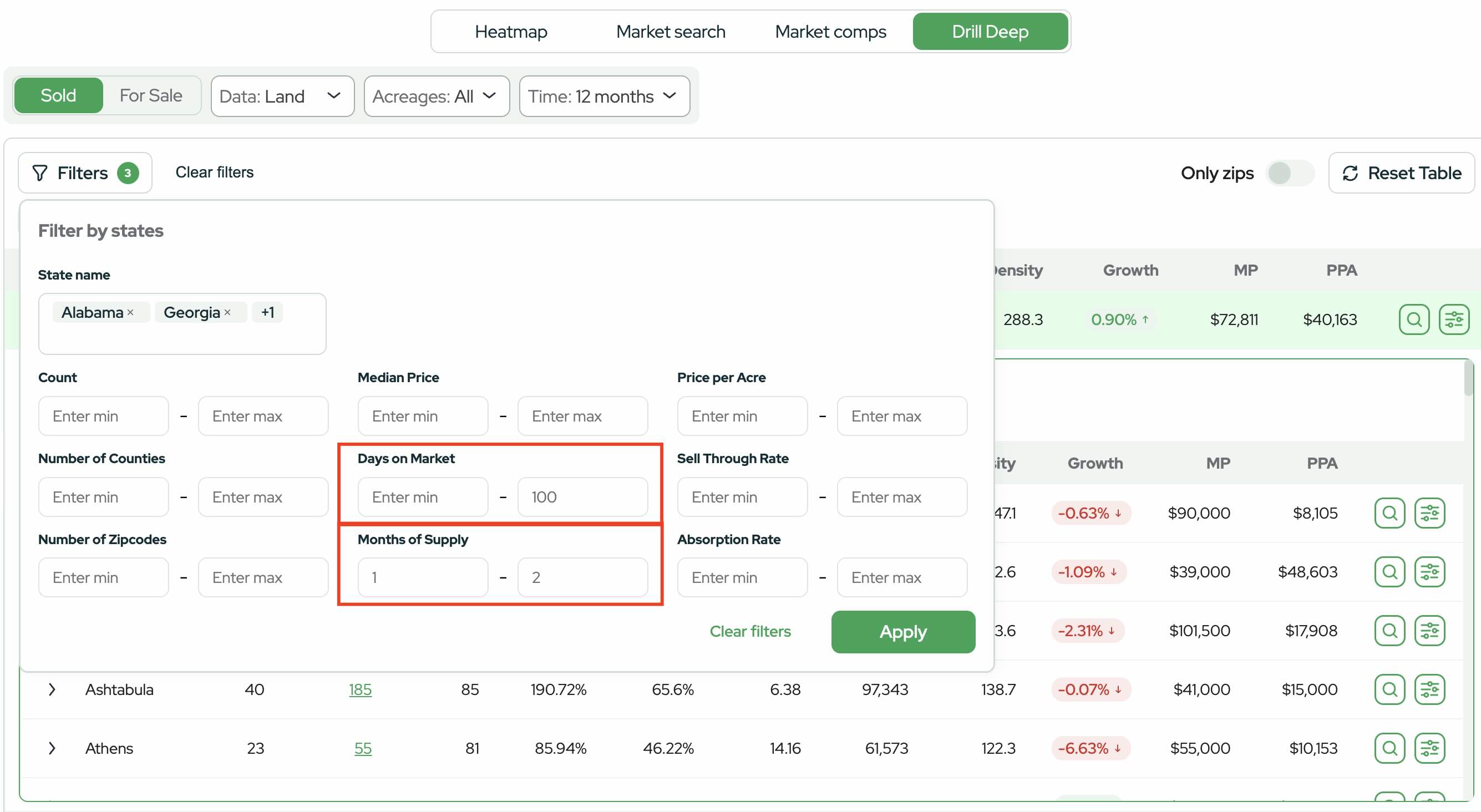Expand the Ashtabula county row

point(52,689)
